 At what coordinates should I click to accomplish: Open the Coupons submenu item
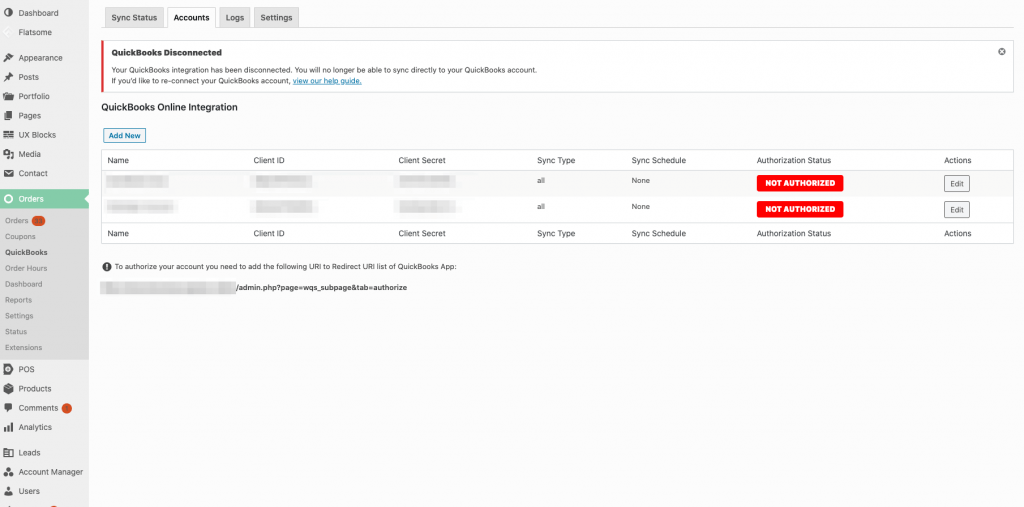pos(20,237)
